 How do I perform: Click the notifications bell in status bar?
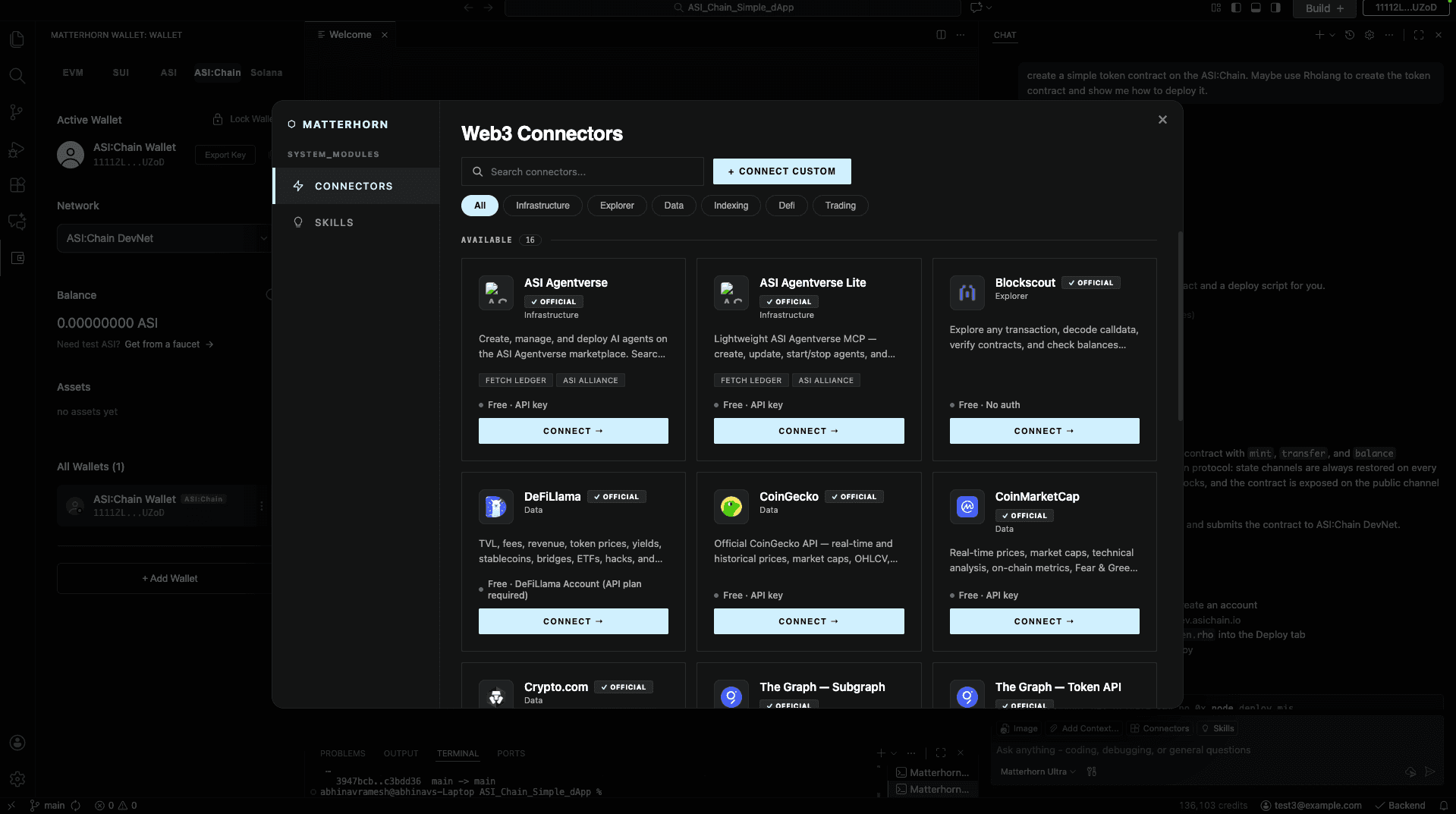[x=1444, y=806]
